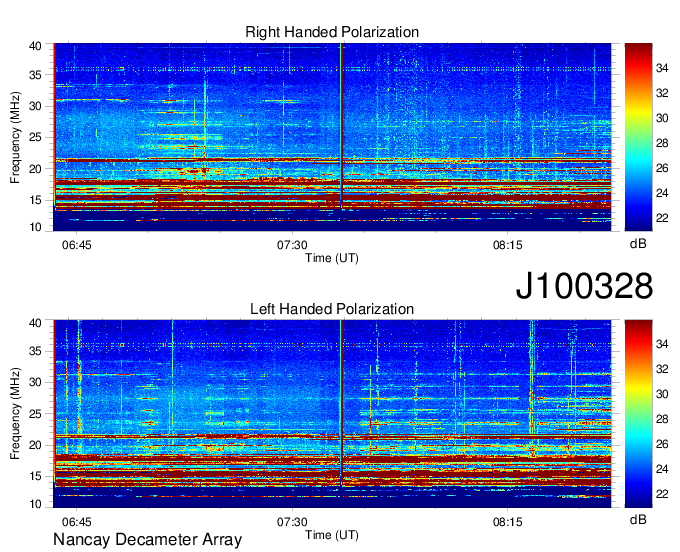Click the "Nancay Decameter Array" caption
Viewport: 680px width, 552px height.
click(x=147, y=540)
